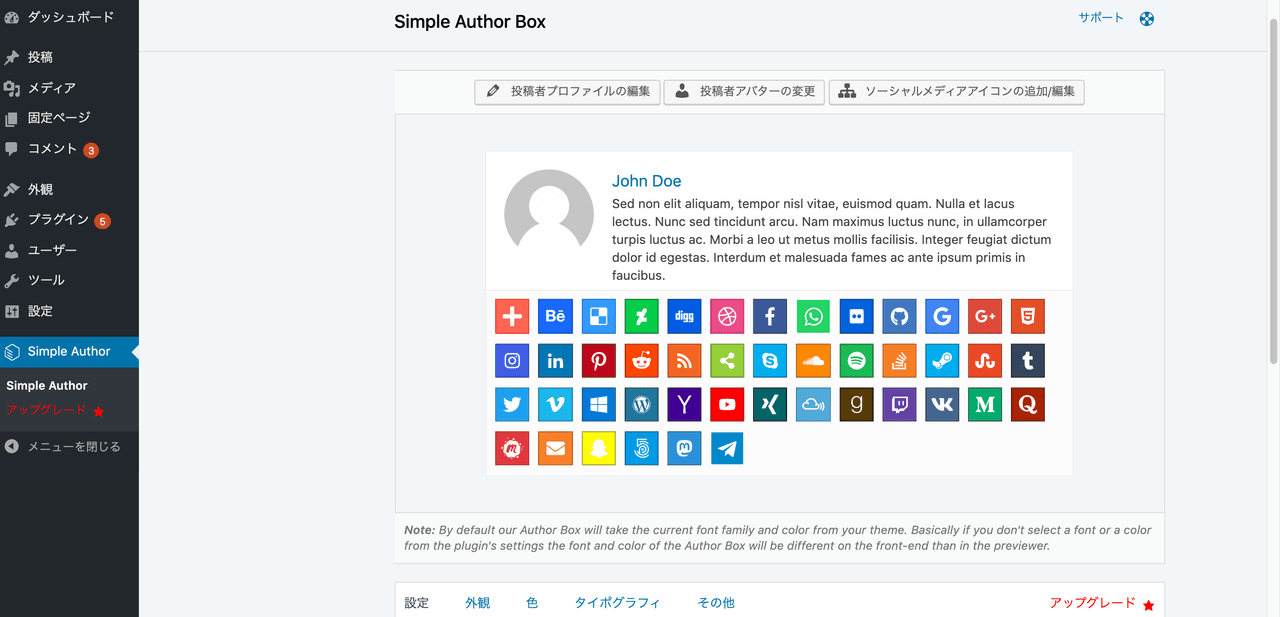Open the WhatsApp social icon
1280x617 pixels.
click(813, 317)
